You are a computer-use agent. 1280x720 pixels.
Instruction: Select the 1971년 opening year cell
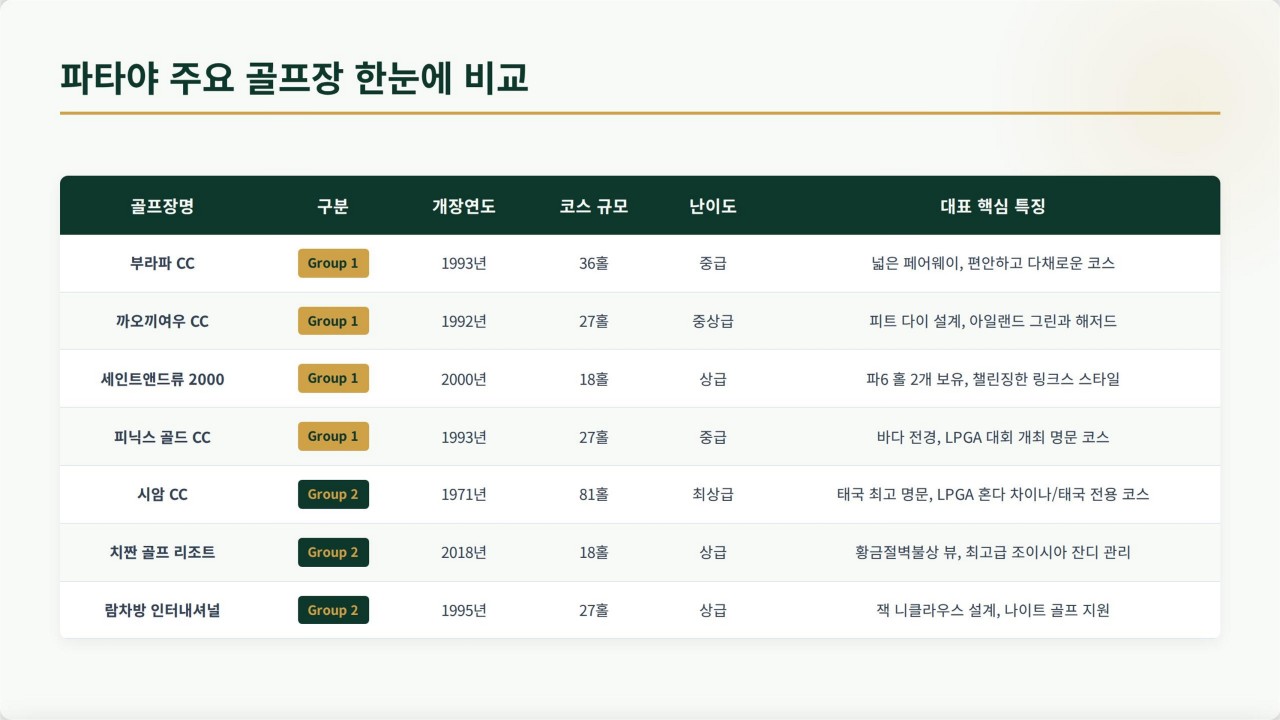(x=464, y=494)
